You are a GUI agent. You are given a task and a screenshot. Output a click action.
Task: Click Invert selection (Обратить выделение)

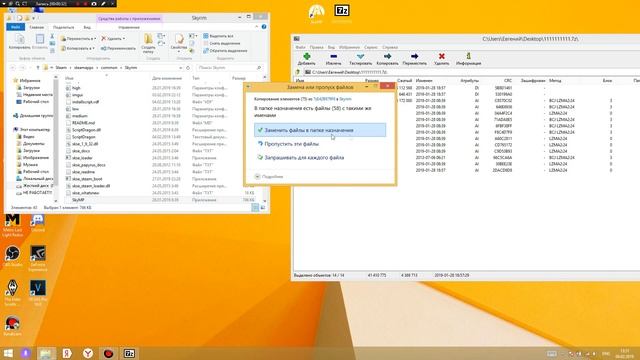pyautogui.click(x=225, y=51)
